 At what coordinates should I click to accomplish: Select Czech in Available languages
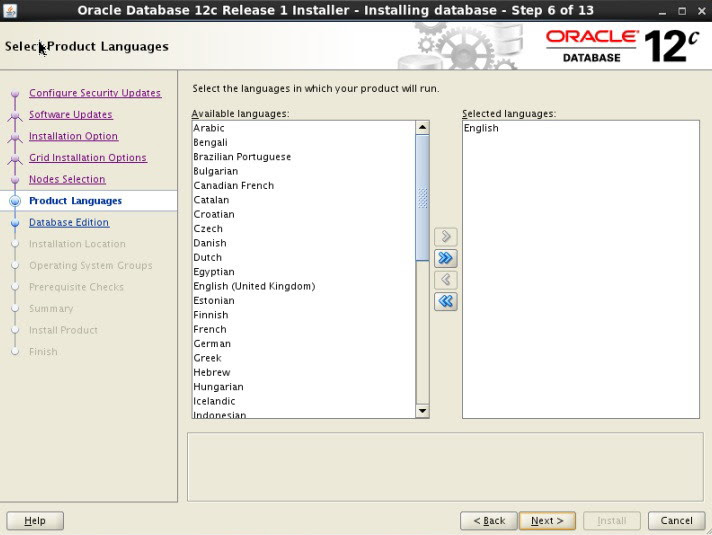click(x=303, y=229)
